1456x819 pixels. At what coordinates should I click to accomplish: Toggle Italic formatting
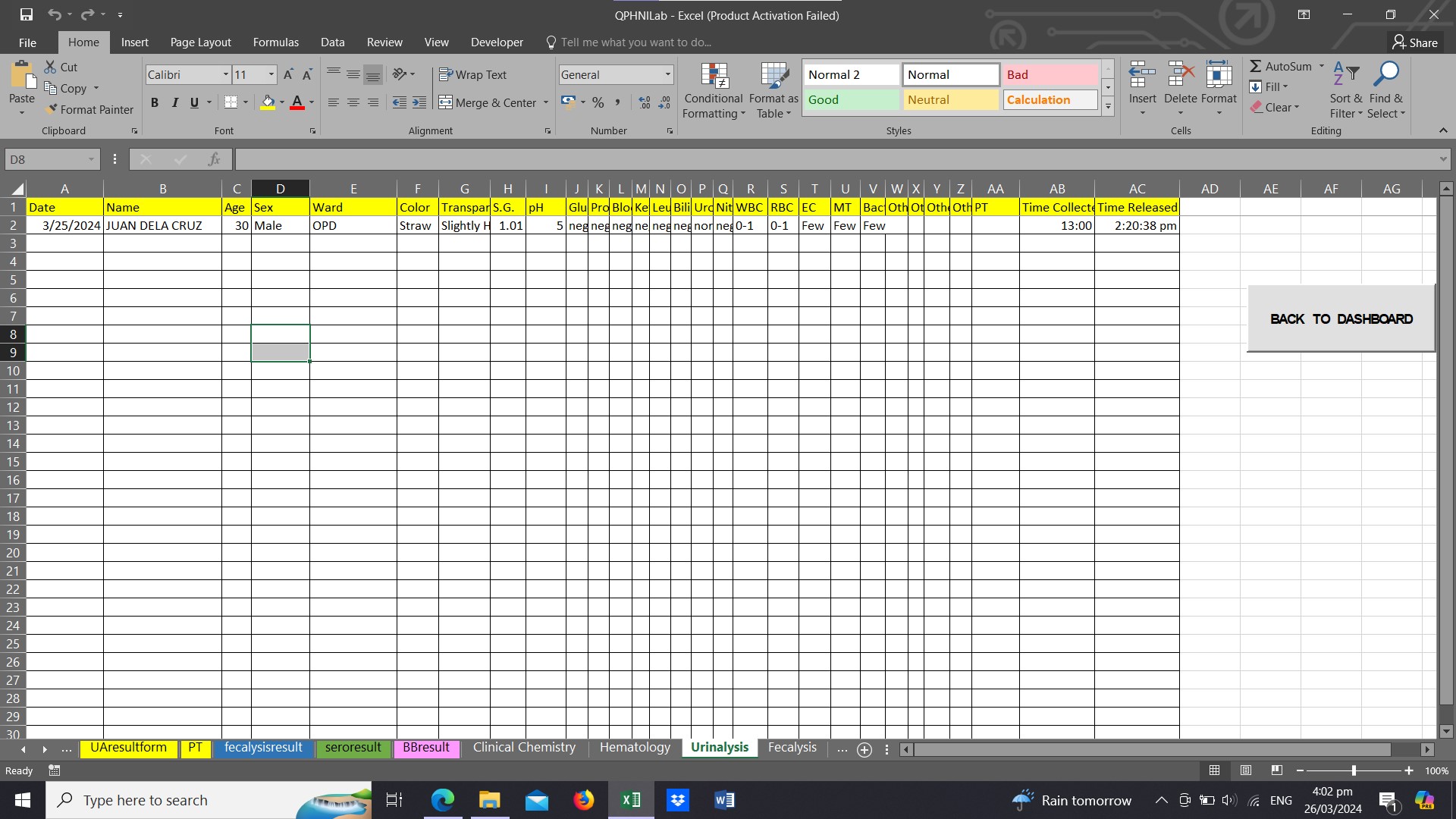point(174,102)
